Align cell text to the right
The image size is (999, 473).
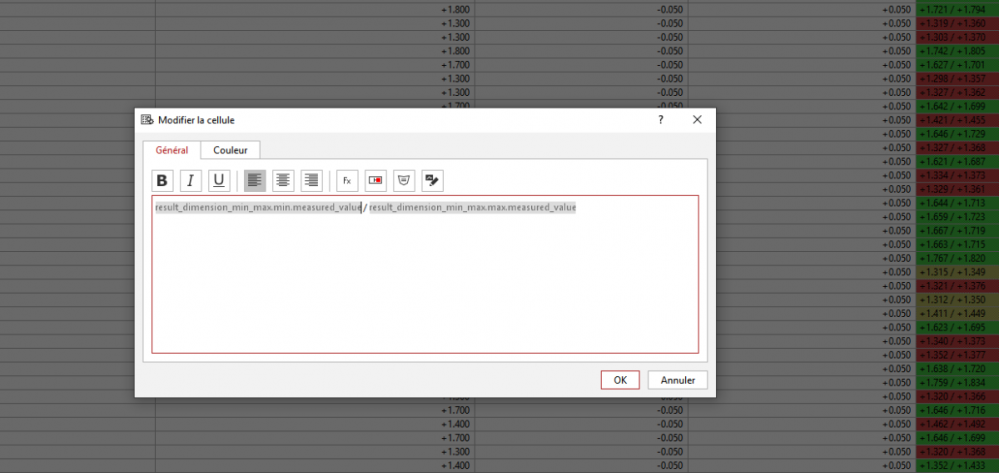[x=312, y=181]
